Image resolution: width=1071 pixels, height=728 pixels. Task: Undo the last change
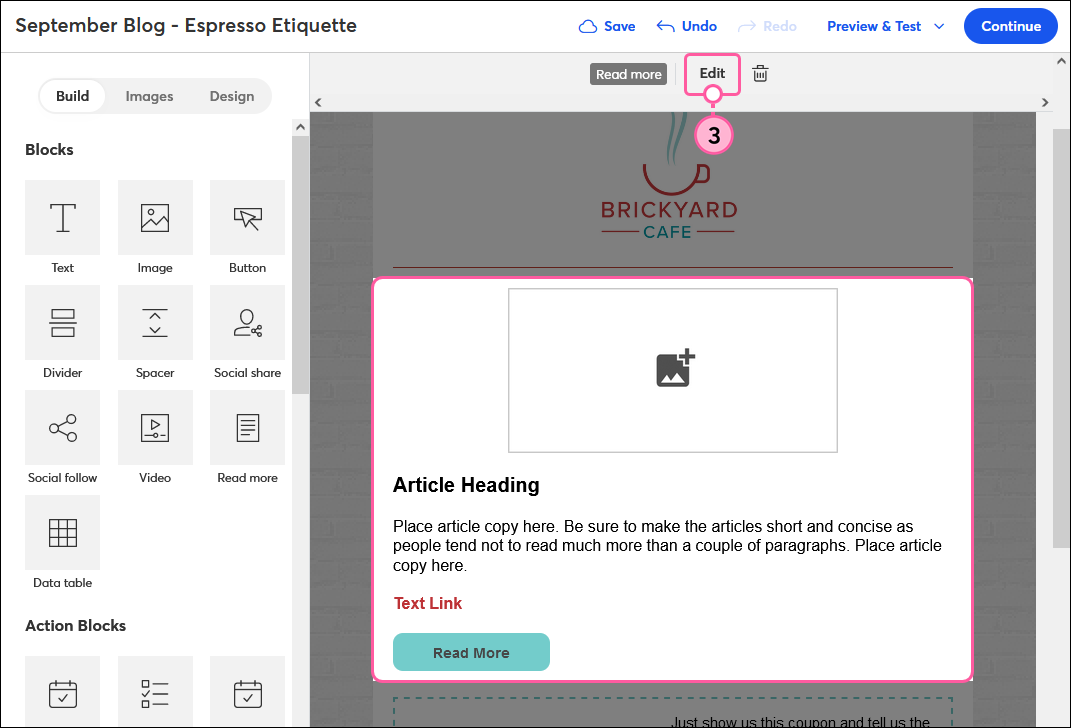(686, 27)
